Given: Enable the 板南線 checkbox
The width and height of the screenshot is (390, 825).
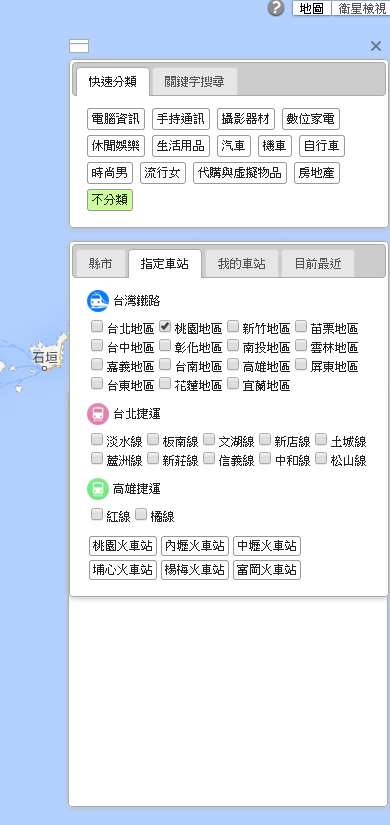Looking at the screenshot, I should [x=153, y=439].
